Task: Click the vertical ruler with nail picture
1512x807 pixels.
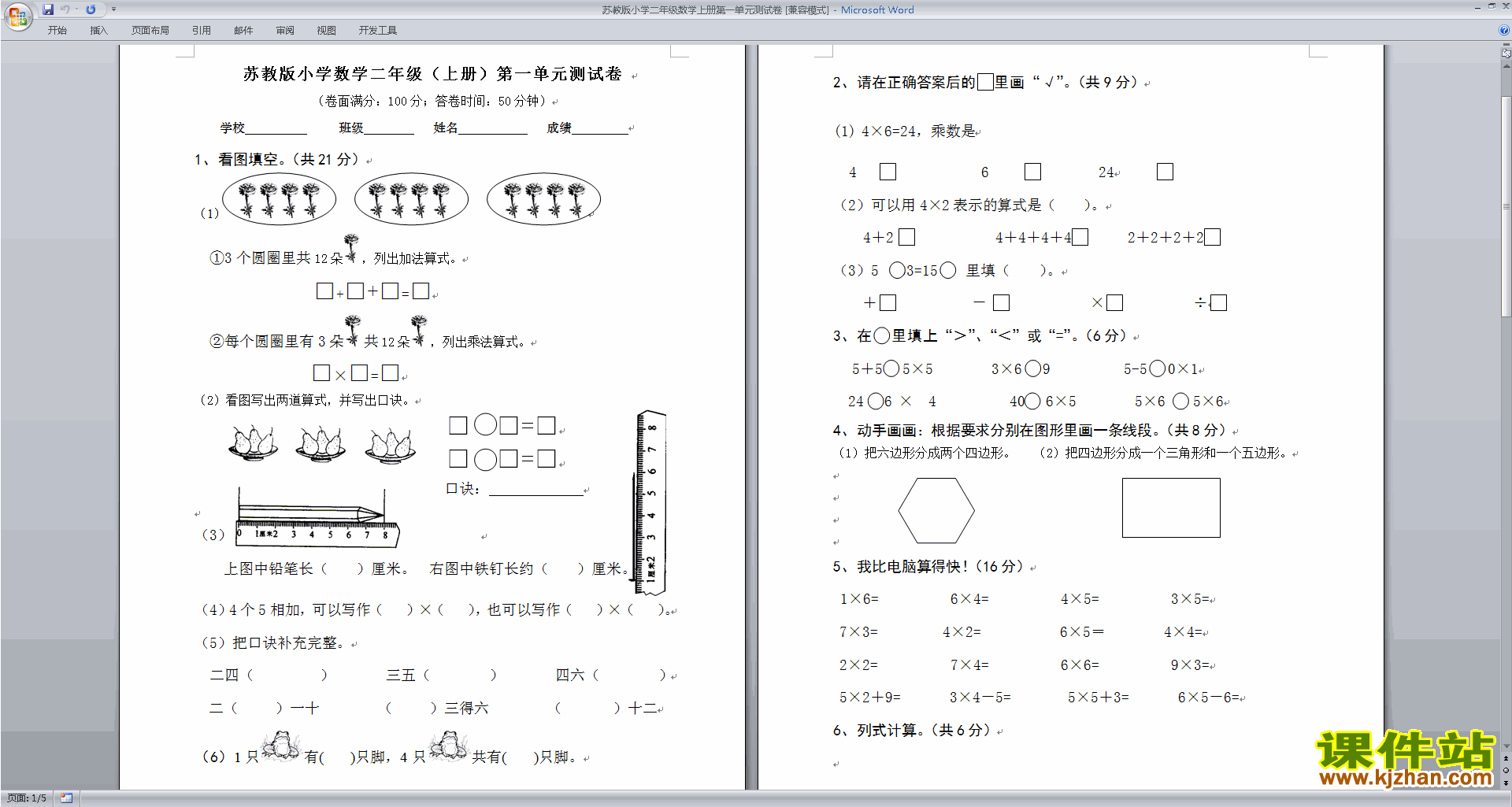Action: coord(650,502)
